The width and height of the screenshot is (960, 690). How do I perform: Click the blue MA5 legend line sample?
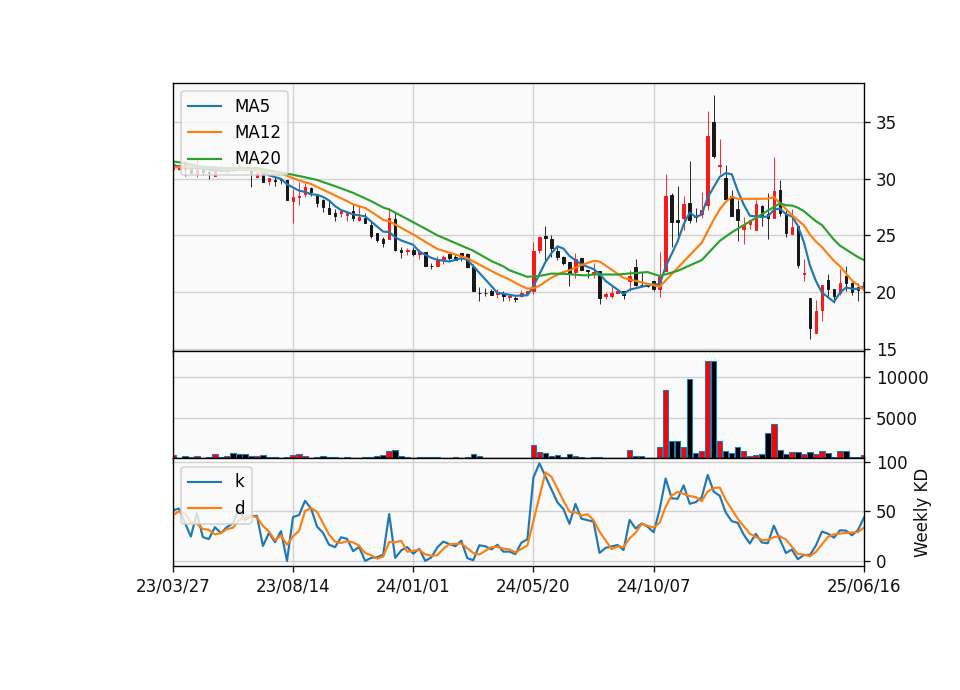pyautogui.click(x=204, y=106)
